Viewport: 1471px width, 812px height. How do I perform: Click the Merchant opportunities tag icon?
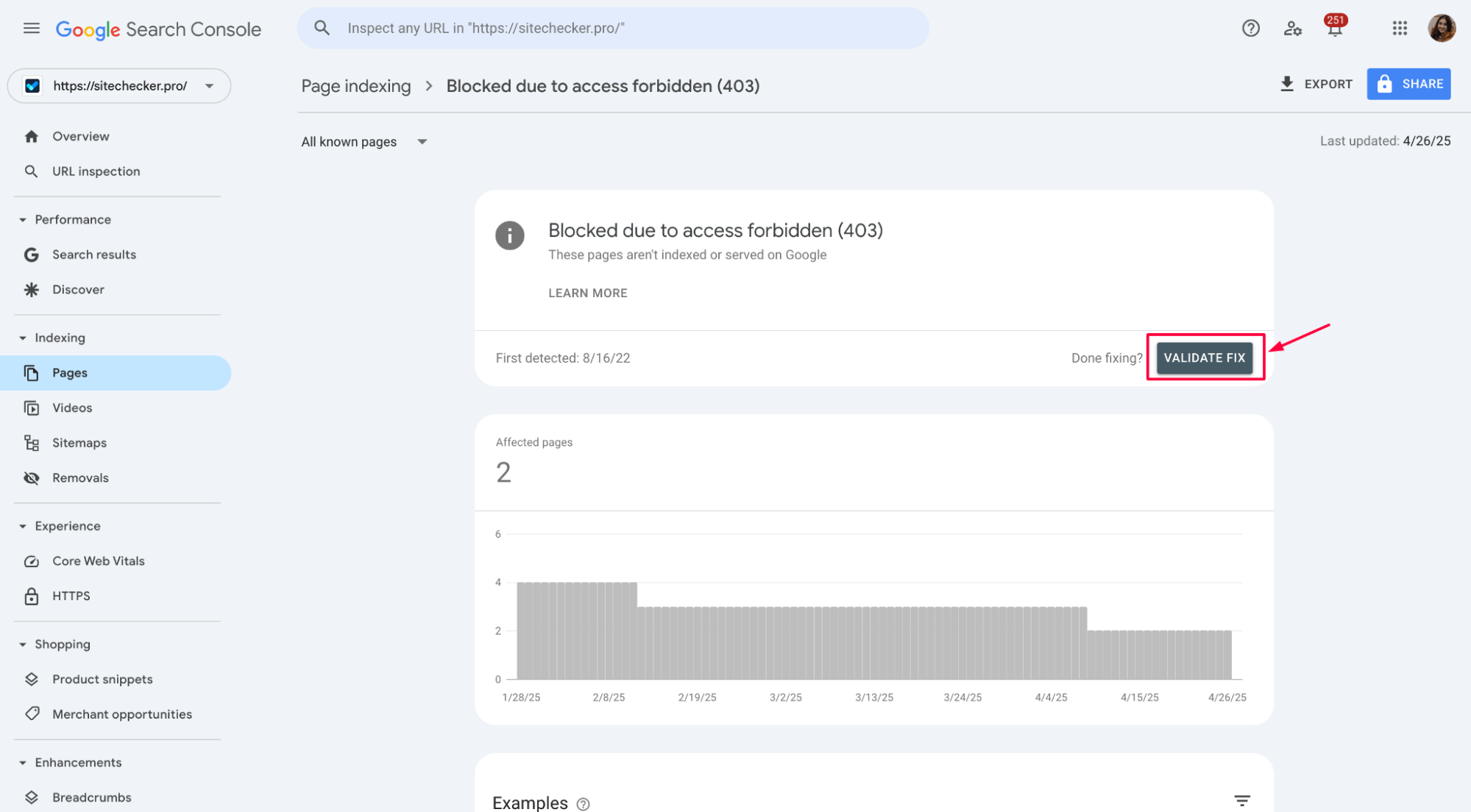coord(32,713)
